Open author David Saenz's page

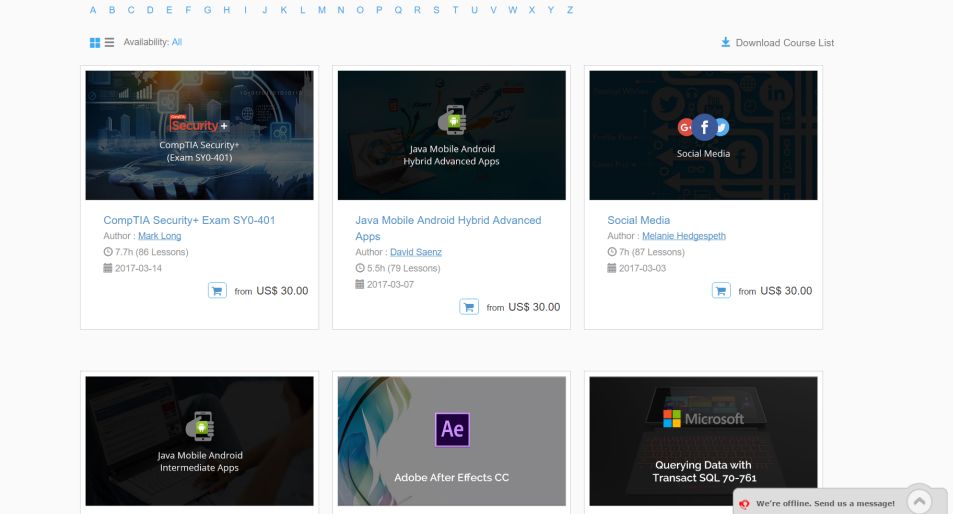click(x=416, y=252)
